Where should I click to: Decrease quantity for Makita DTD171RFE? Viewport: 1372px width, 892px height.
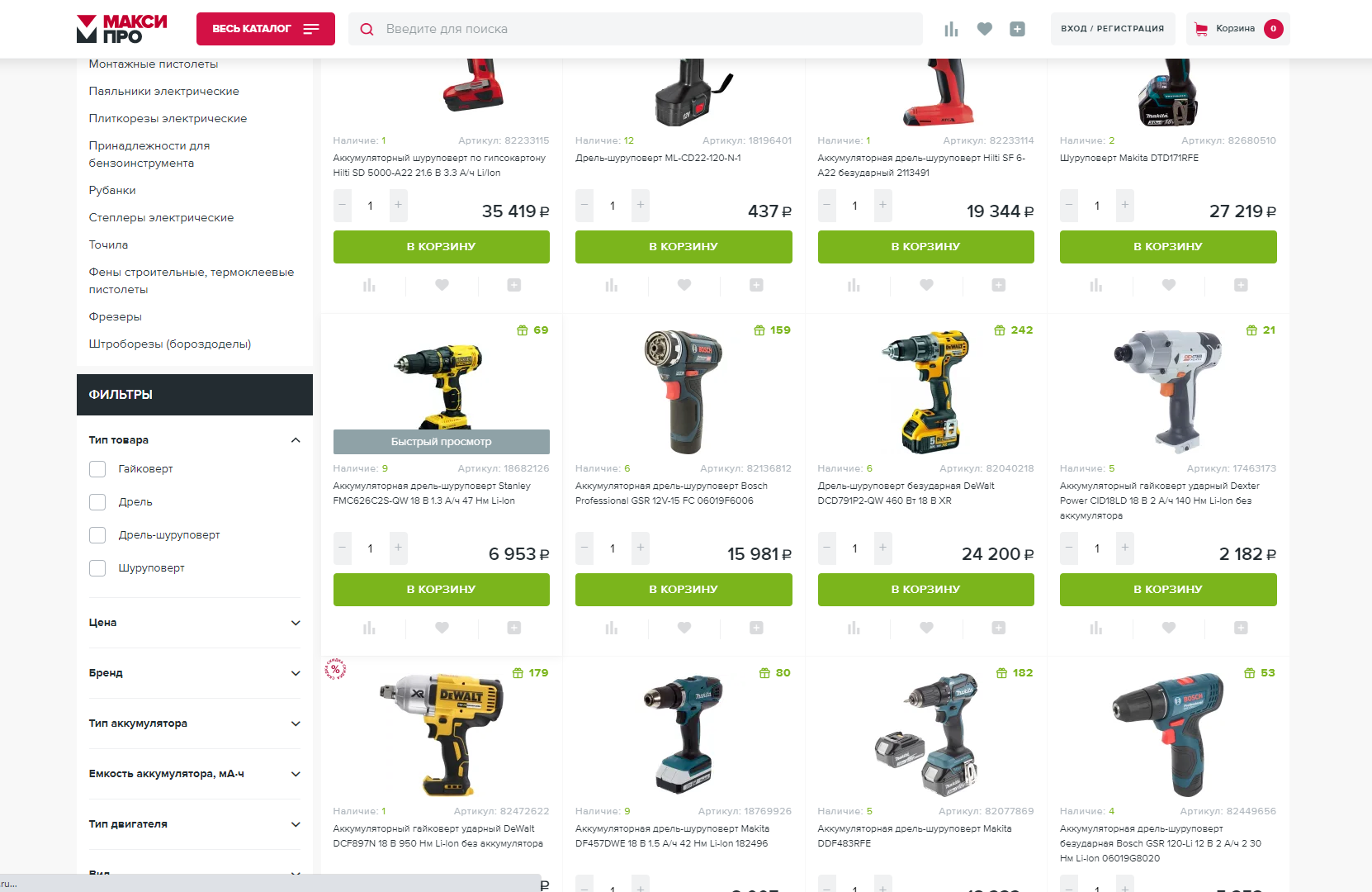1069,206
